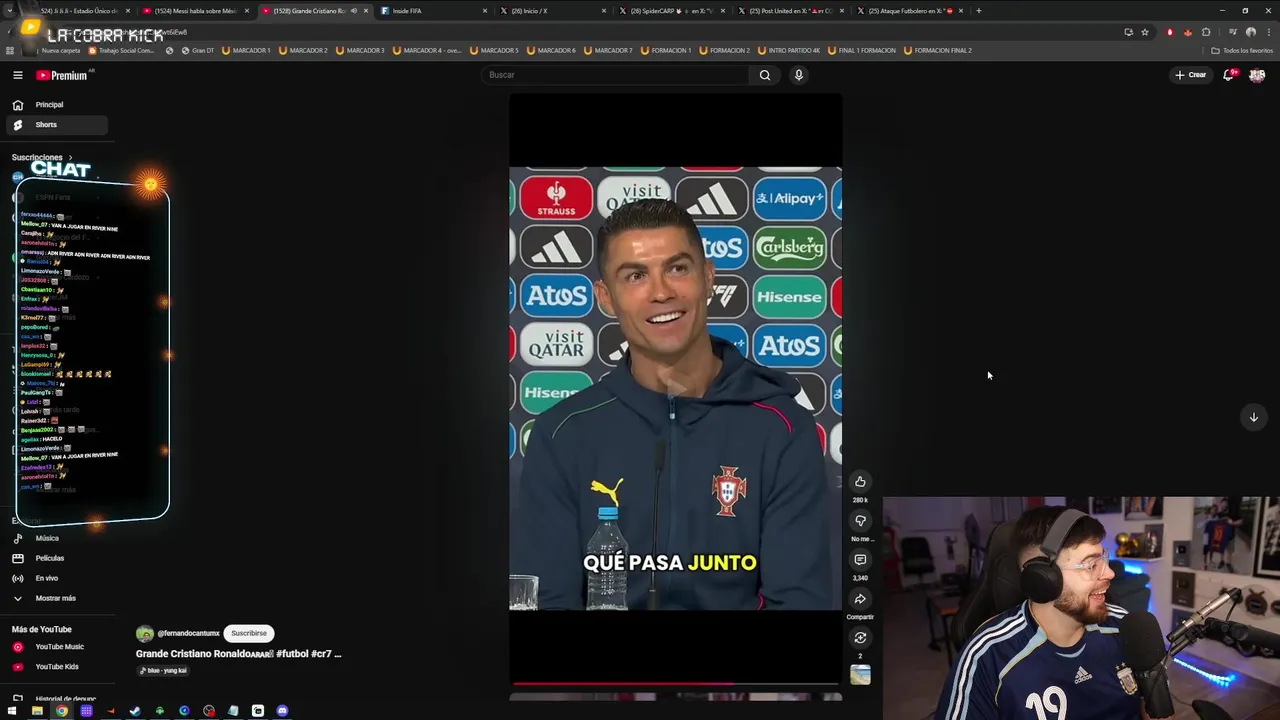
Task: Open the FORMACION 1 bookmark
Action: (667, 50)
